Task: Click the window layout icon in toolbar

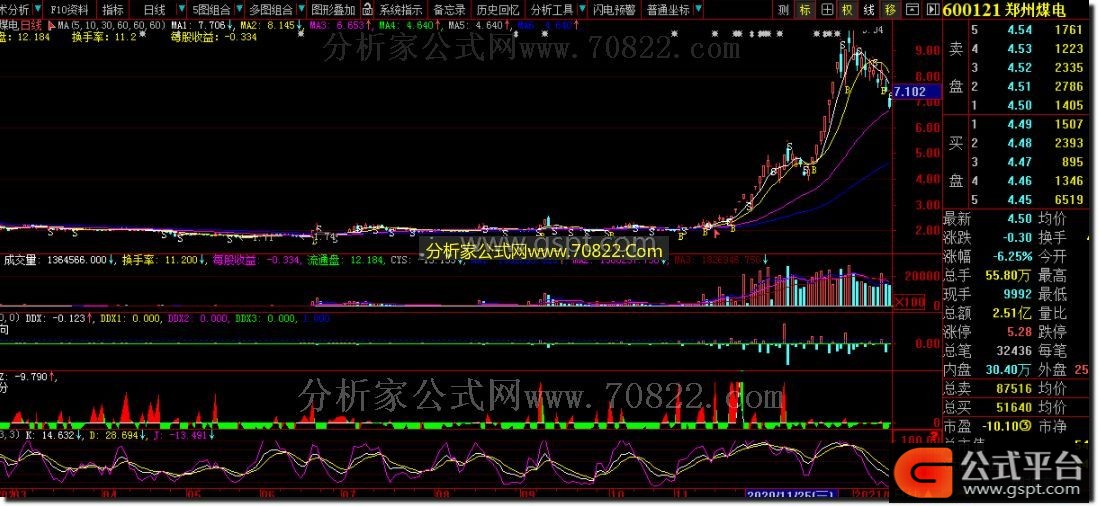Action: pos(911,9)
